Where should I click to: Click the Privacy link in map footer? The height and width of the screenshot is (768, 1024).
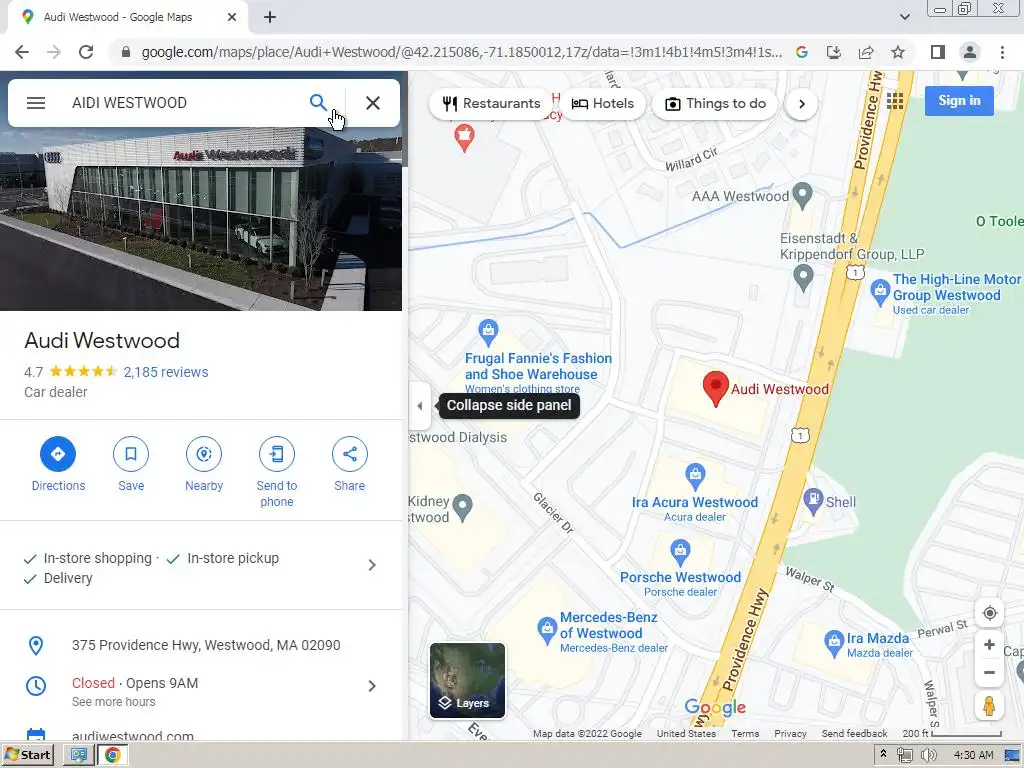(790, 733)
